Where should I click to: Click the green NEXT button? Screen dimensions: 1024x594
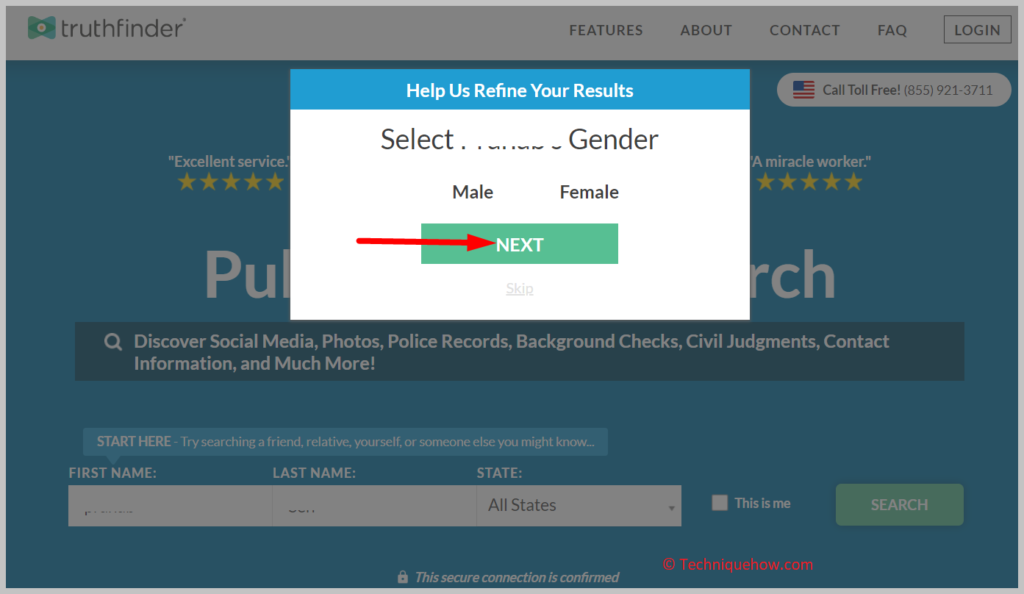(519, 243)
